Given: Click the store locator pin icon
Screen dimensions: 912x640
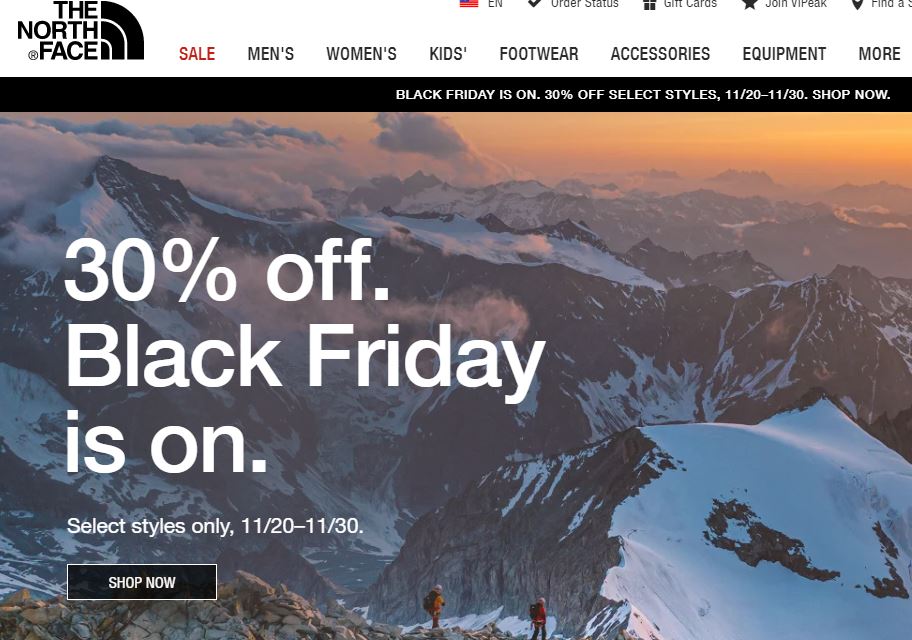Looking at the screenshot, I should click(x=857, y=5).
